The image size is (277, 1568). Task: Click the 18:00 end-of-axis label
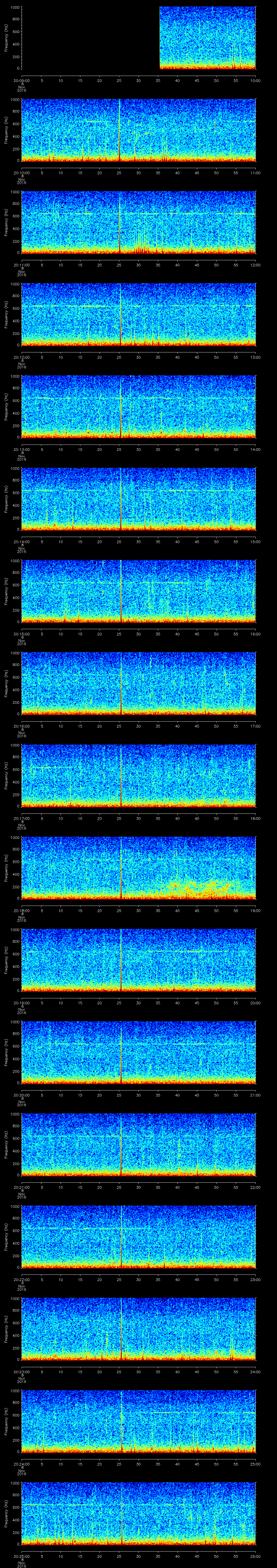(255, 819)
